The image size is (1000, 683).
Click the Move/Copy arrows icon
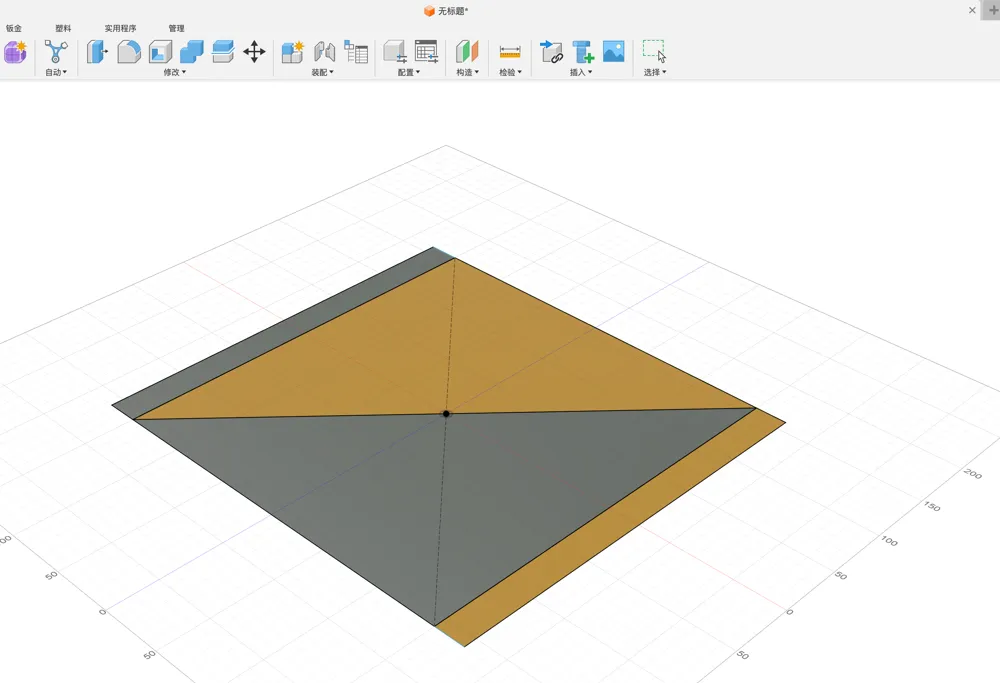pyautogui.click(x=254, y=52)
